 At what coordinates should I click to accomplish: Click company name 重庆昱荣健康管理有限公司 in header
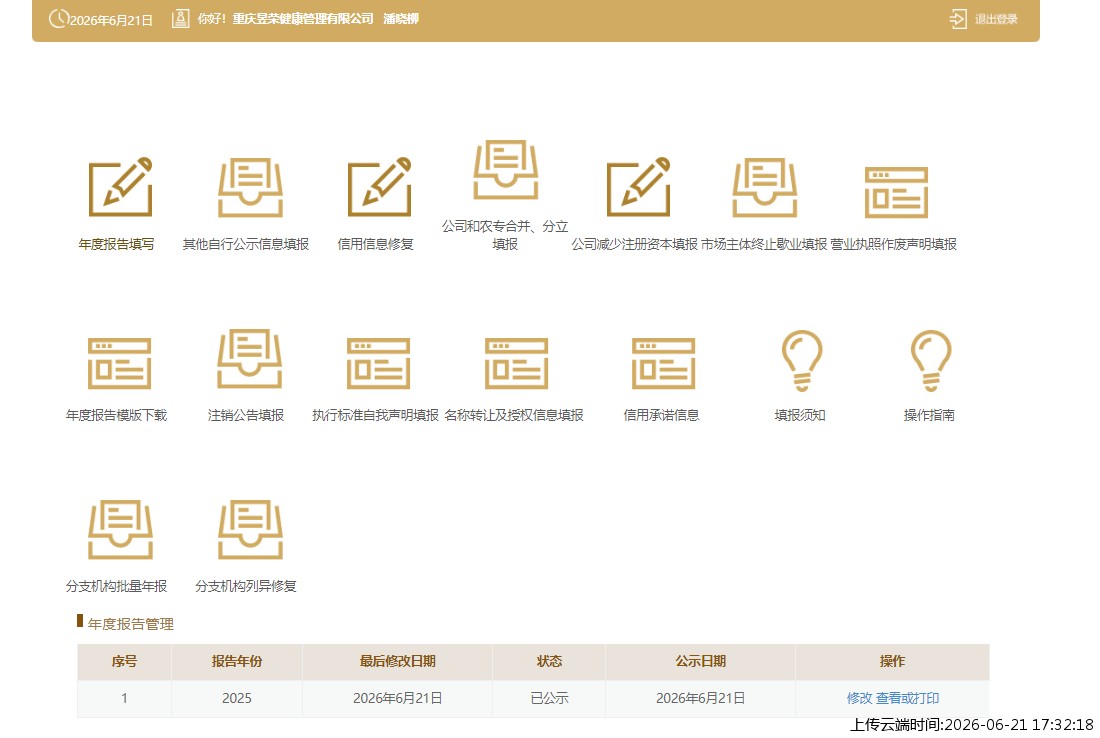point(303,19)
